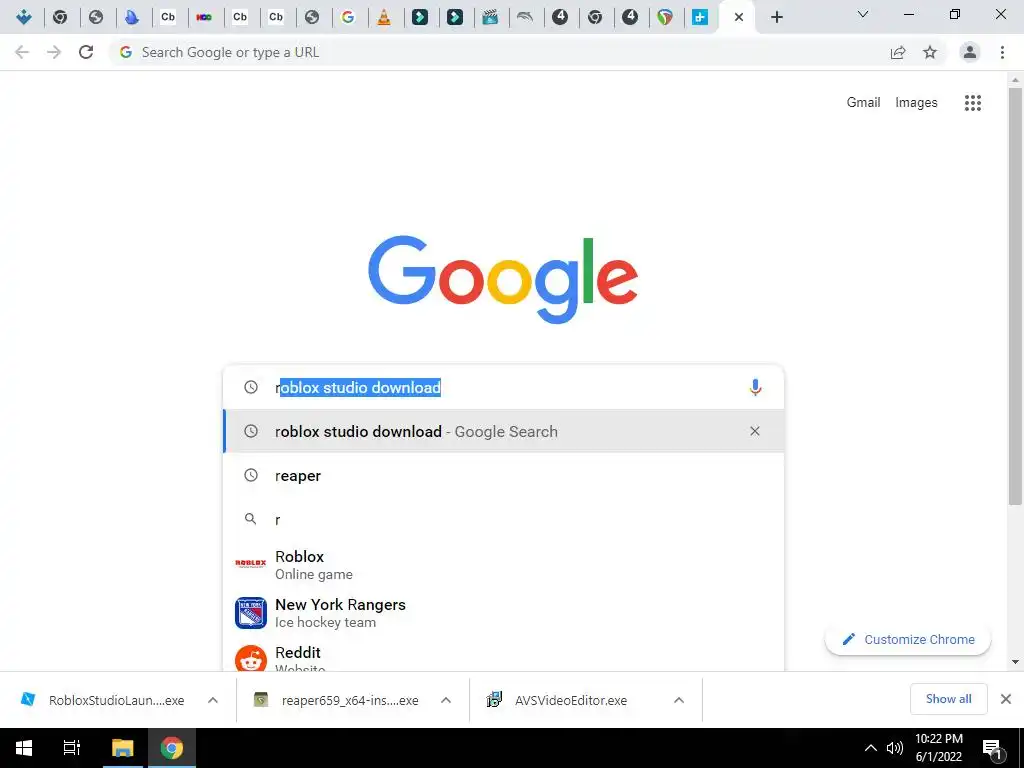Open Google Images link
Screen dimensions: 1024x768
[x=916, y=103]
